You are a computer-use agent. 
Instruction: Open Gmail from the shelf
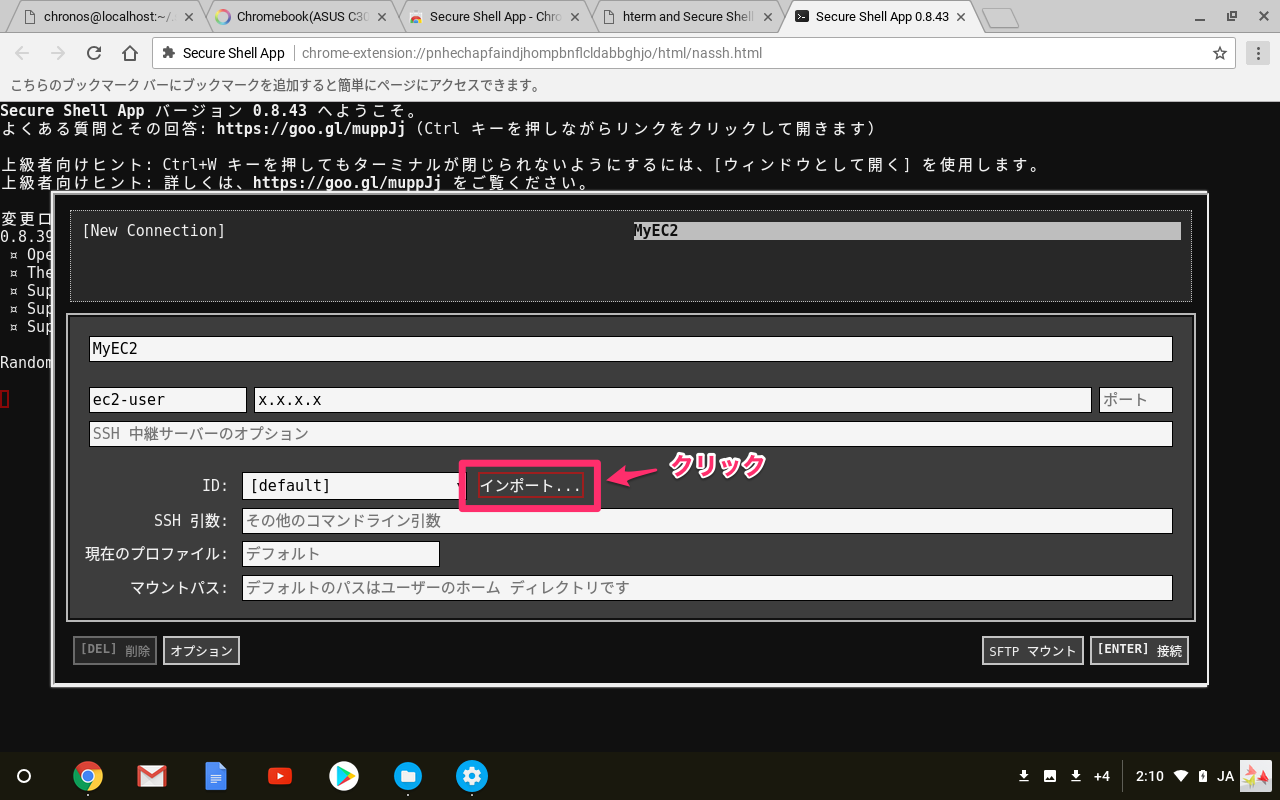point(152,776)
